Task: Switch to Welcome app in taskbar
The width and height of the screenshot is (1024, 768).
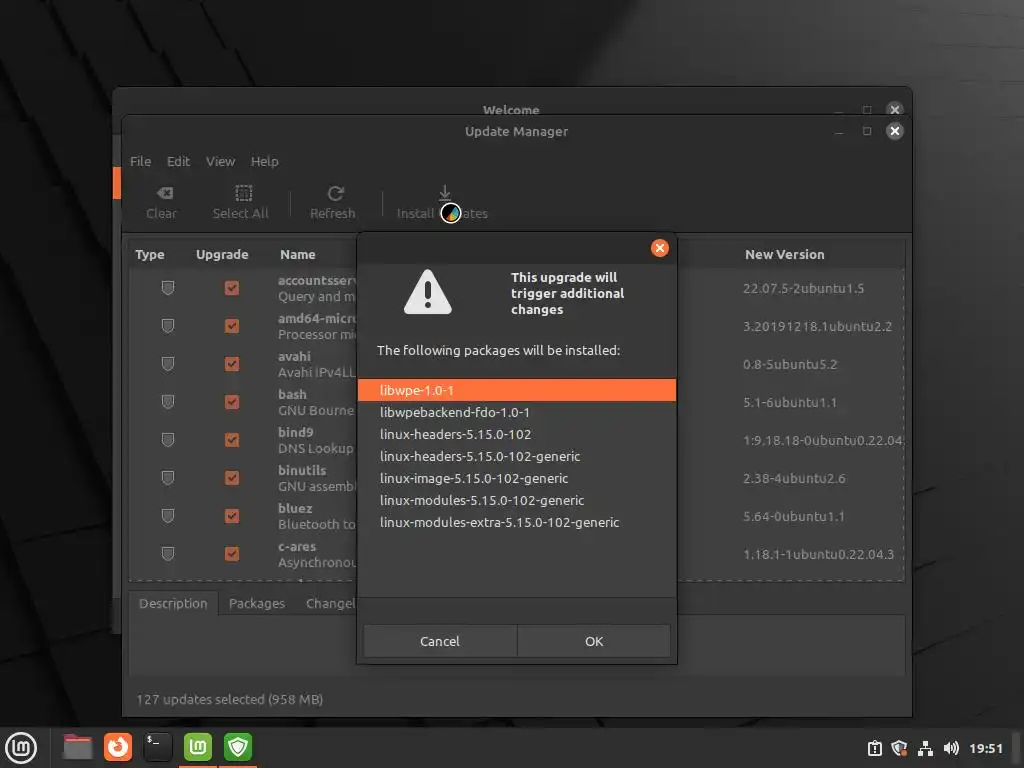Action: [x=198, y=747]
